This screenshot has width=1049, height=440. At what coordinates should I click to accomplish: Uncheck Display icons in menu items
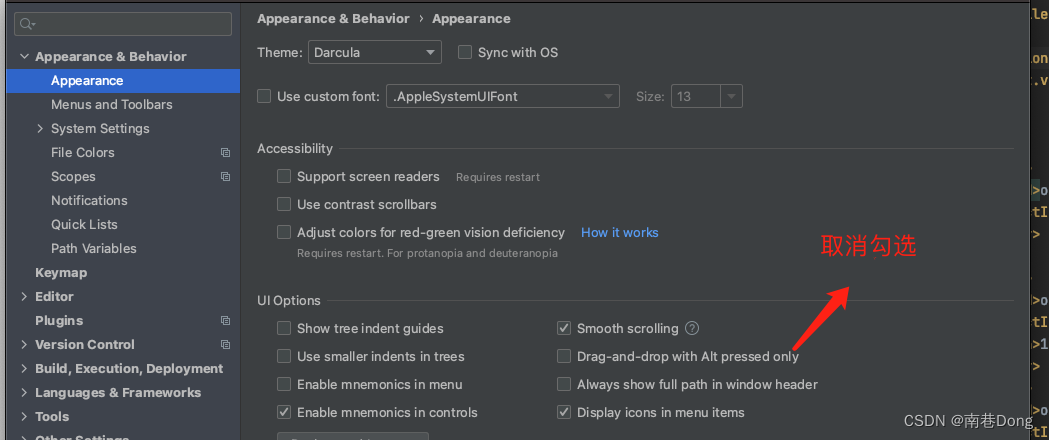click(x=564, y=412)
